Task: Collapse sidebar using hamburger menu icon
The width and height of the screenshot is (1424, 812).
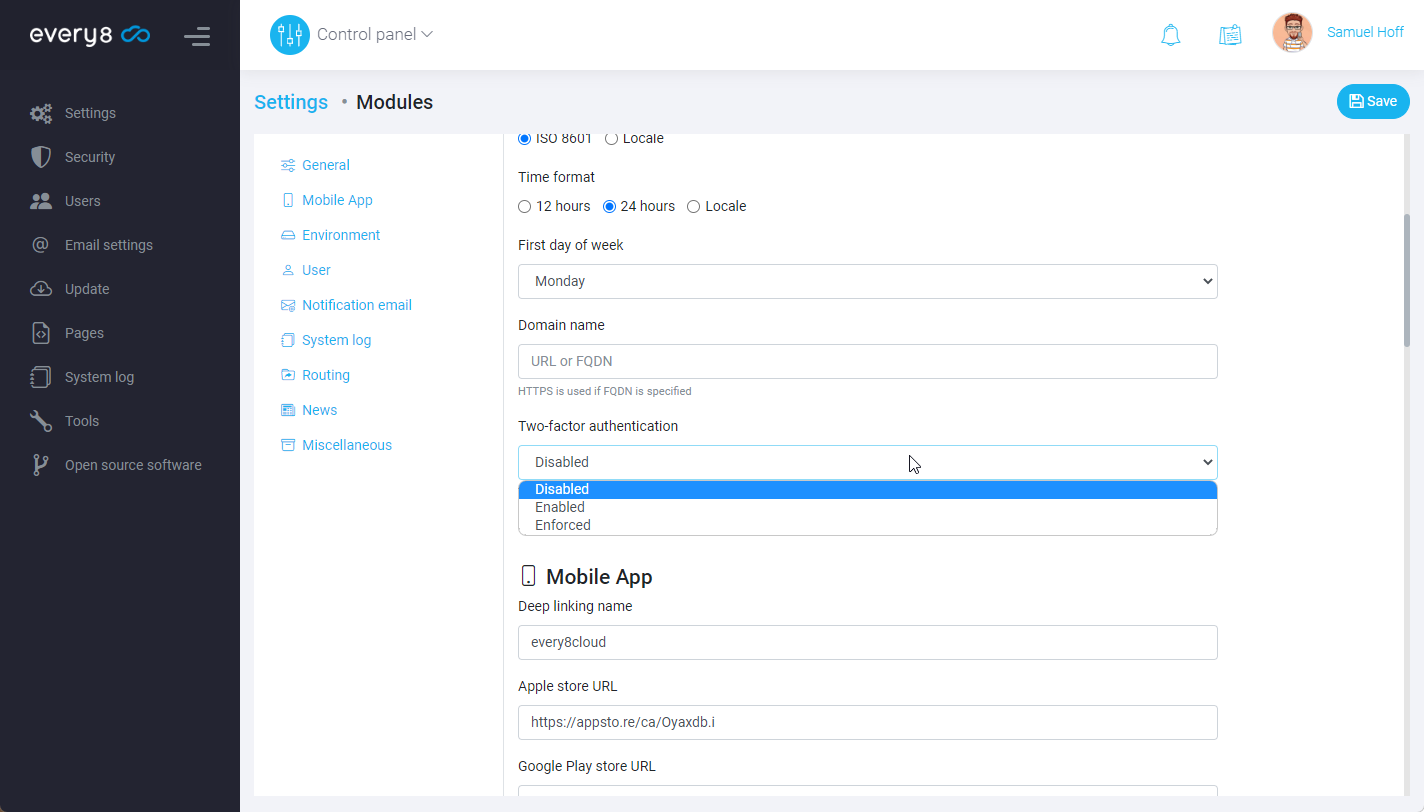Action: pos(197,37)
